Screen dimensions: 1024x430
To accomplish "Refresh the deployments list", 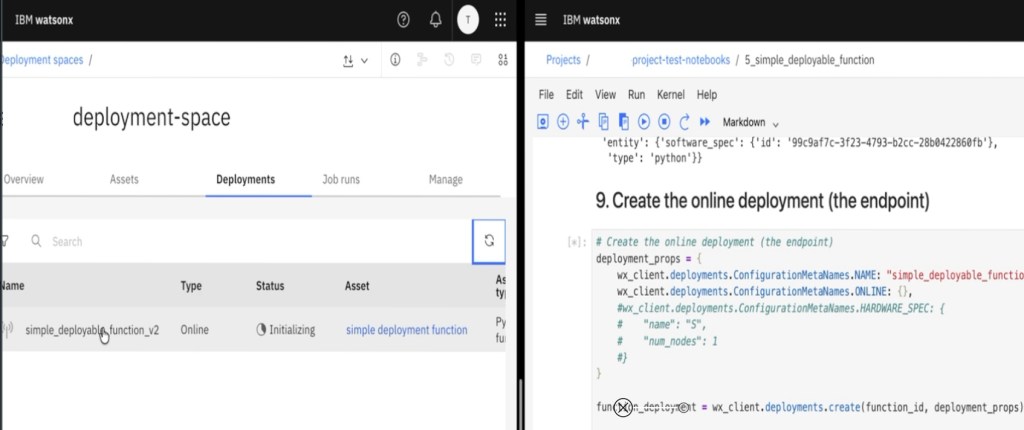I will (x=488, y=241).
